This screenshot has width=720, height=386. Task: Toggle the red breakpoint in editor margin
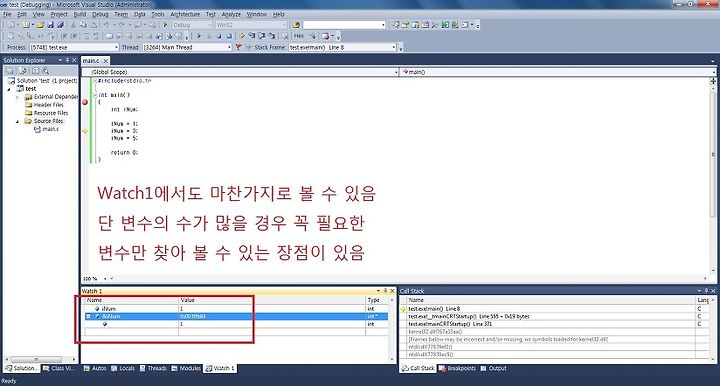point(85,102)
